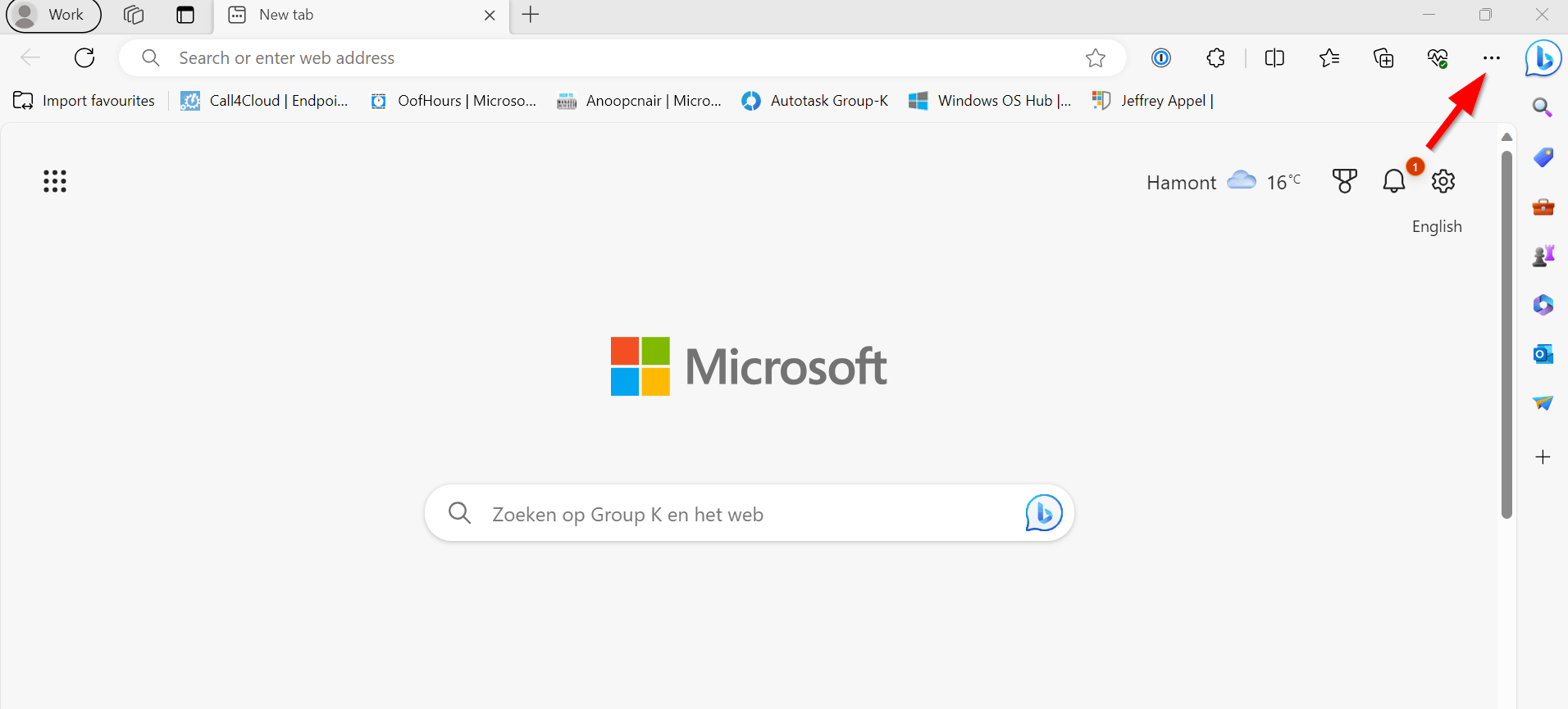Customize sidebar with the plus icon
The width and height of the screenshot is (1568, 709).
[x=1543, y=457]
